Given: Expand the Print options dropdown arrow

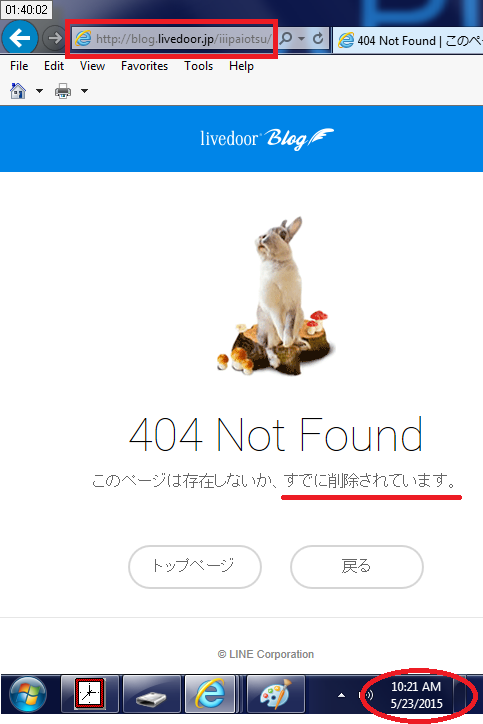Looking at the screenshot, I should [x=85, y=91].
